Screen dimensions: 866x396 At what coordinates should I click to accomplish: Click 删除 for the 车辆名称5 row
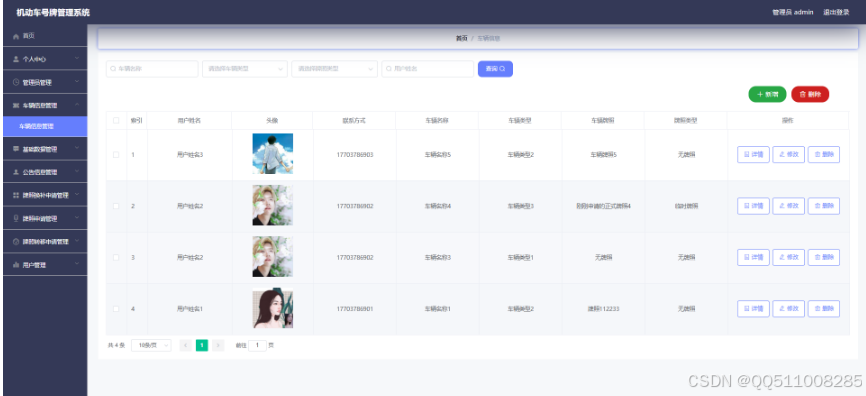824,155
